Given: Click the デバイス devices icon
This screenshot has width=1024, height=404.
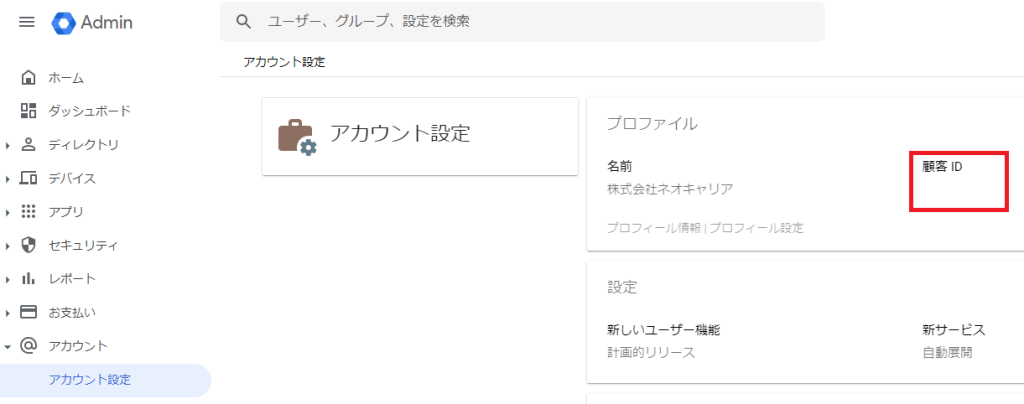Looking at the screenshot, I should tap(29, 178).
